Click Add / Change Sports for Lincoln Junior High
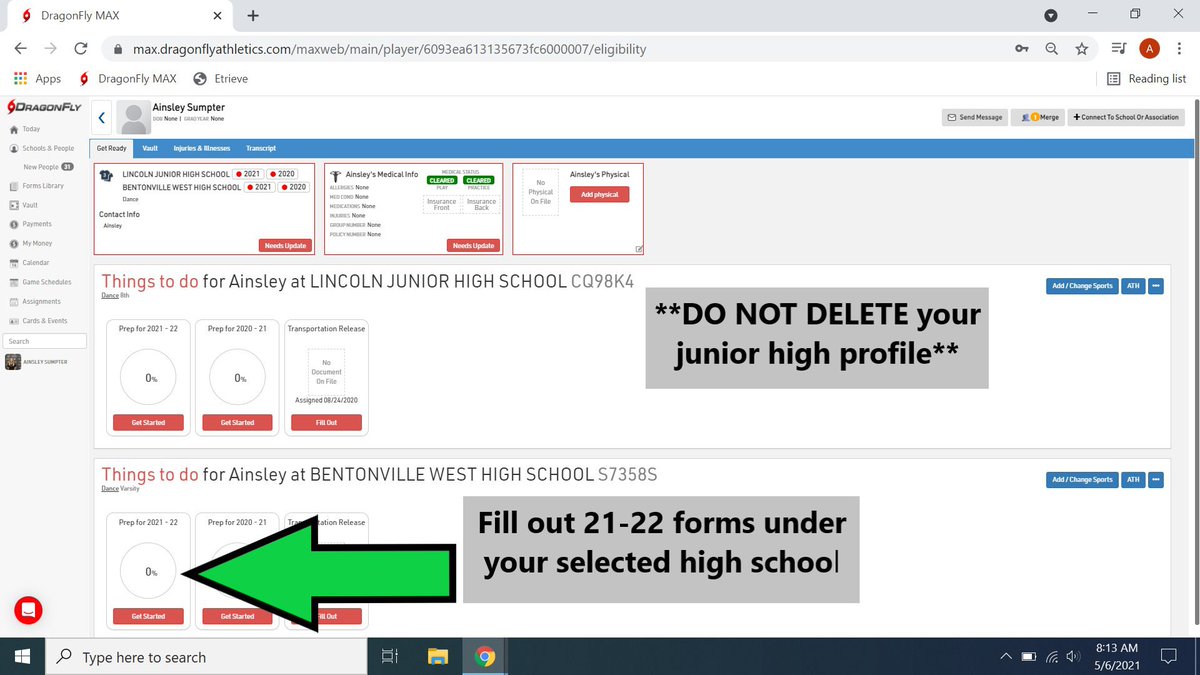This screenshot has height=675, width=1200. (x=1081, y=286)
